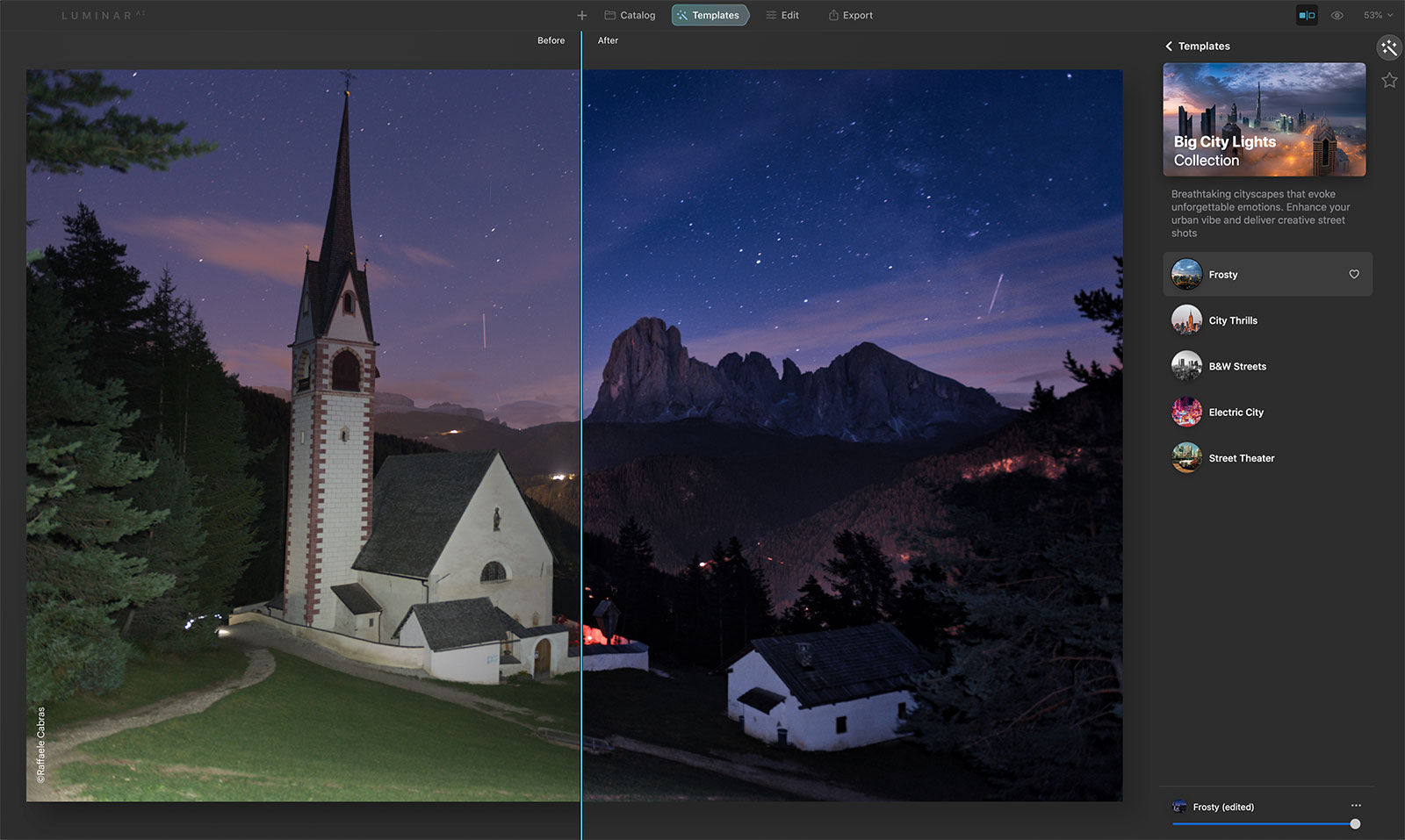Click the Street Theater round thumbnail
Image resolution: width=1405 pixels, height=840 pixels.
[1186, 457]
